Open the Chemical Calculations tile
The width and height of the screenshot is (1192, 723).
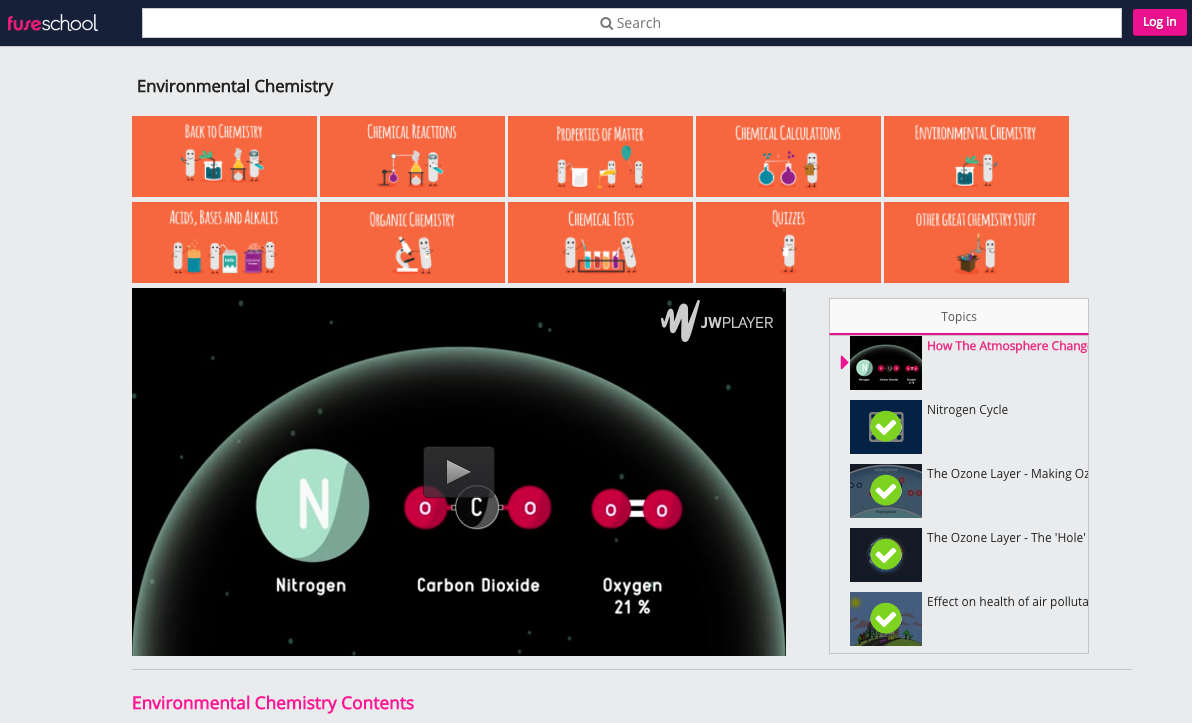(788, 156)
